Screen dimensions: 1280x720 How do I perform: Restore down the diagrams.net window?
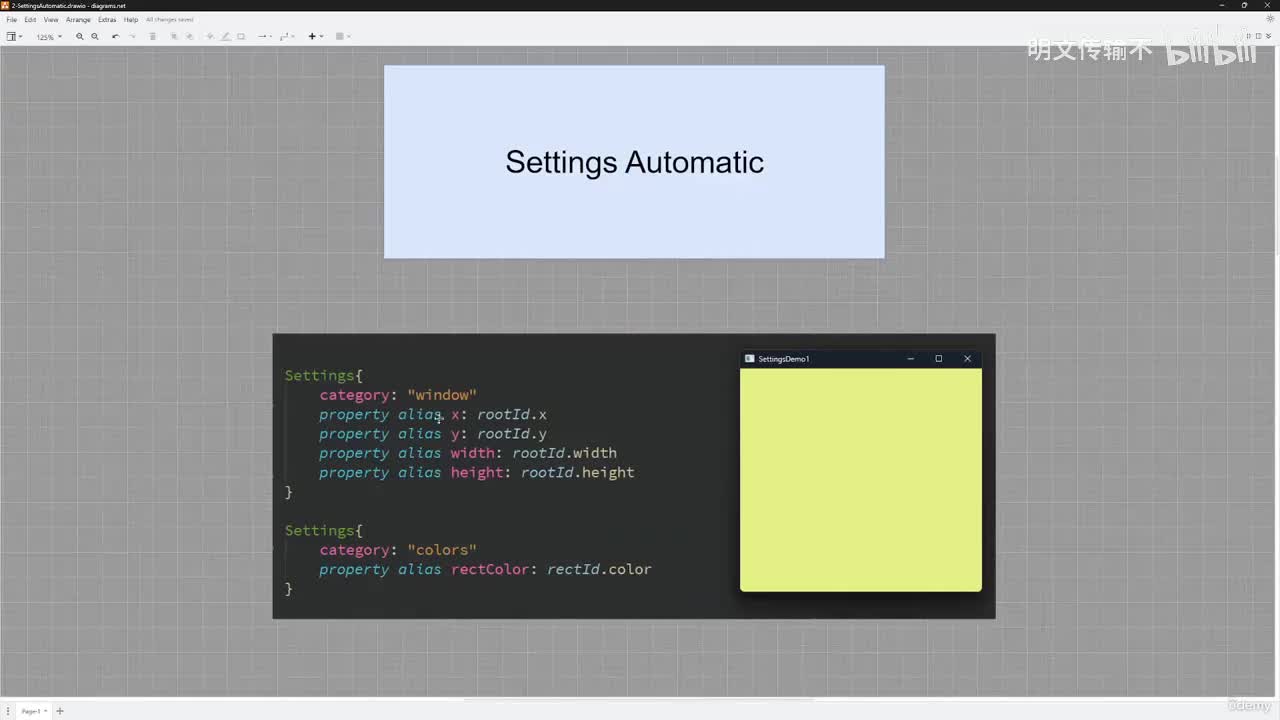pyautogui.click(x=1245, y=5)
